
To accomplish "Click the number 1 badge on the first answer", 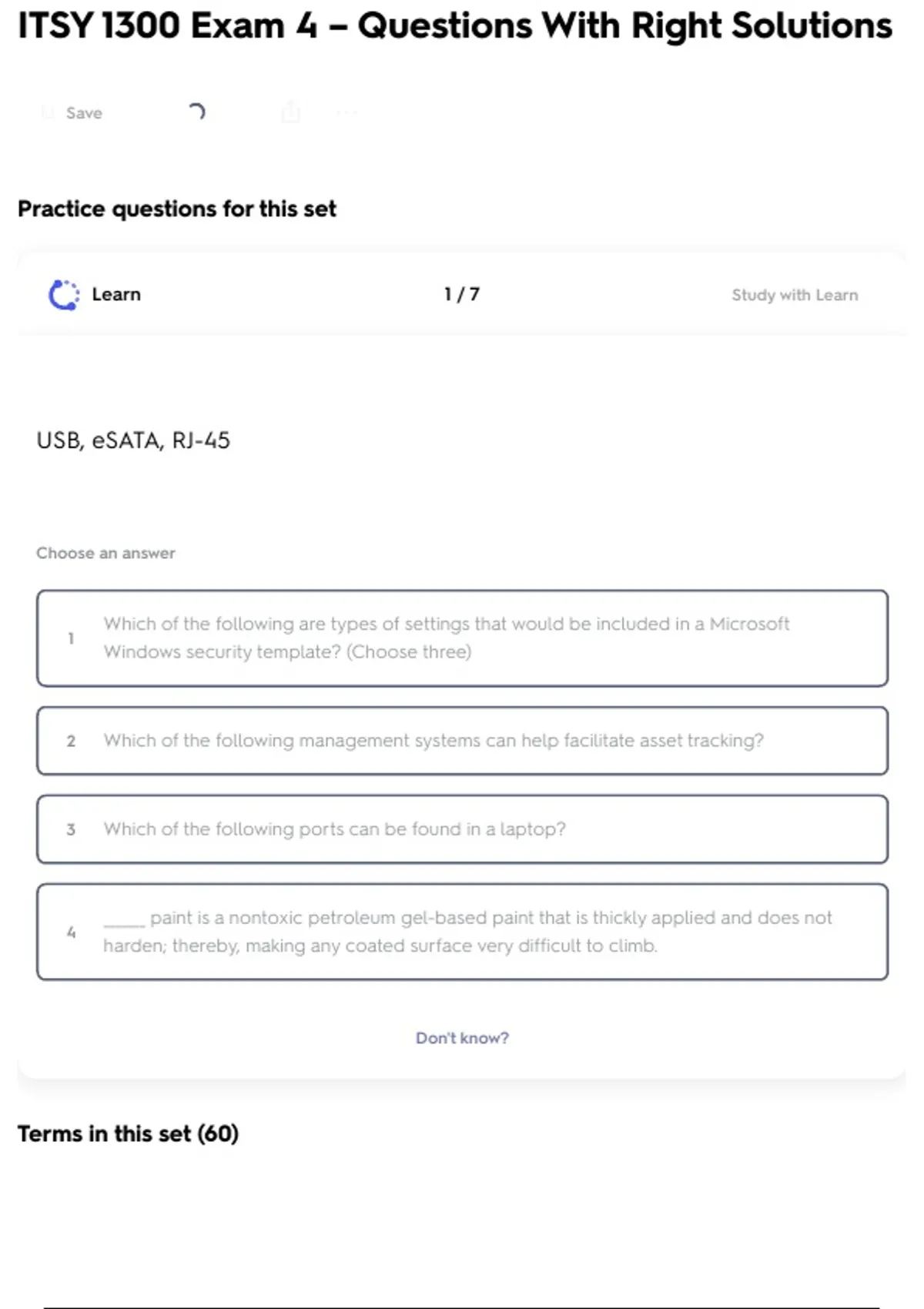I will coord(71,638).
